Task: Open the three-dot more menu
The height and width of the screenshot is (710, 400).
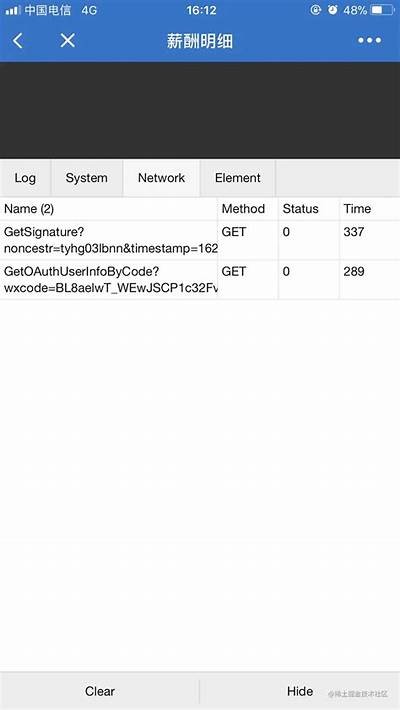Action: pyautogui.click(x=370, y=41)
